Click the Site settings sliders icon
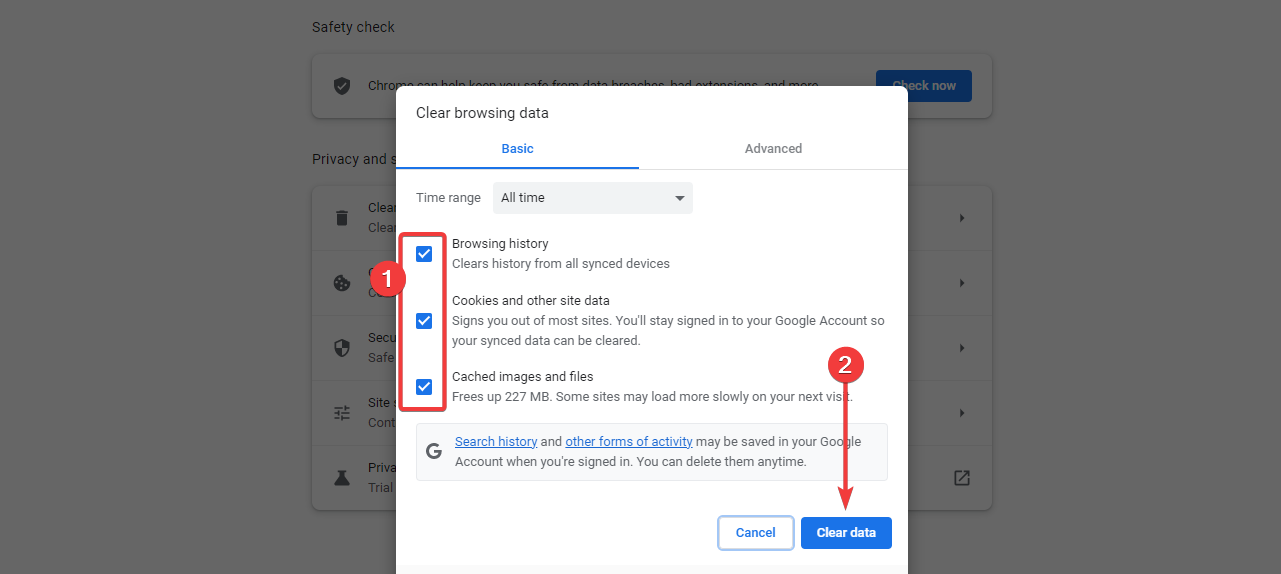 click(x=342, y=413)
